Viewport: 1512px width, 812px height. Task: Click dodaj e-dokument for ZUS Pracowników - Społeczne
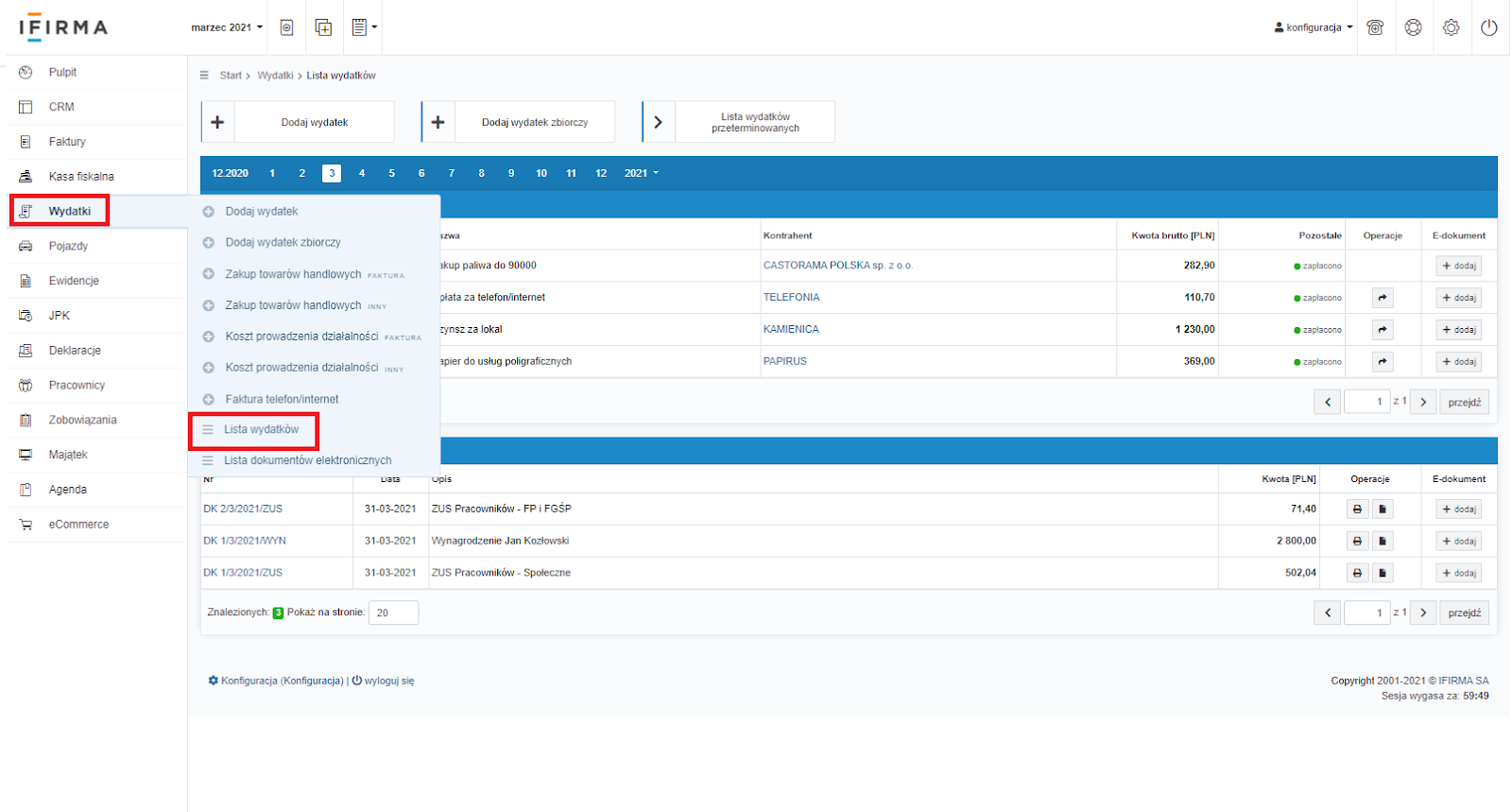[x=1459, y=573]
